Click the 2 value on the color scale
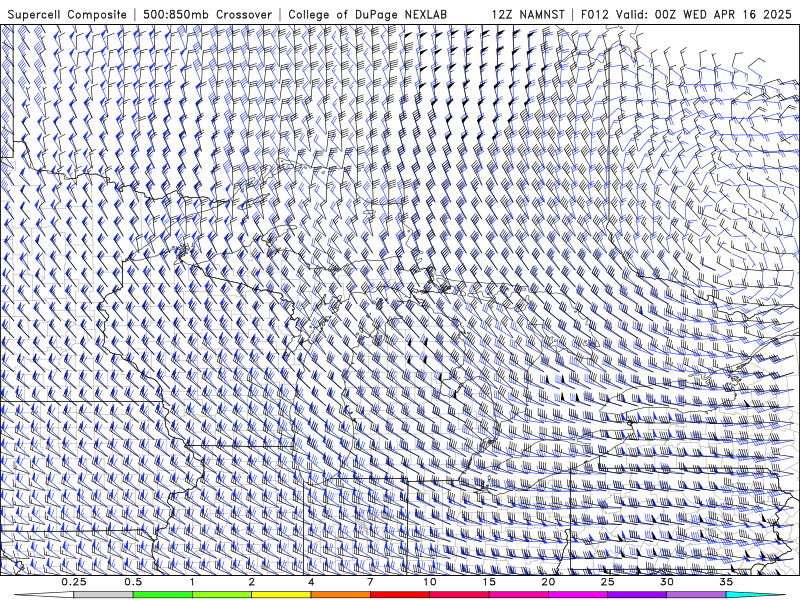 click(252, 582)
